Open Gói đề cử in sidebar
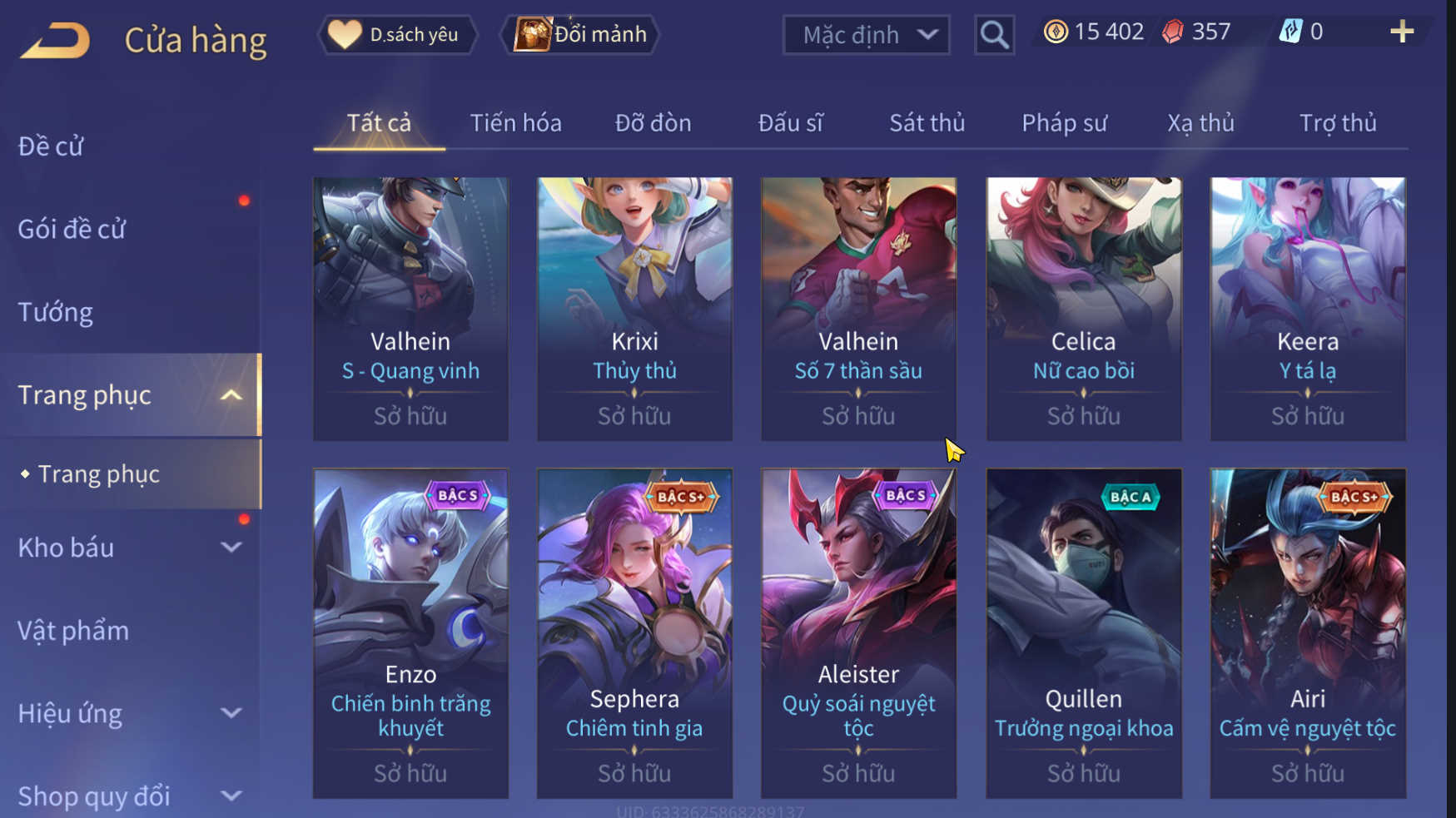This screenshot has height=818, width=1456. coord(72,229)
